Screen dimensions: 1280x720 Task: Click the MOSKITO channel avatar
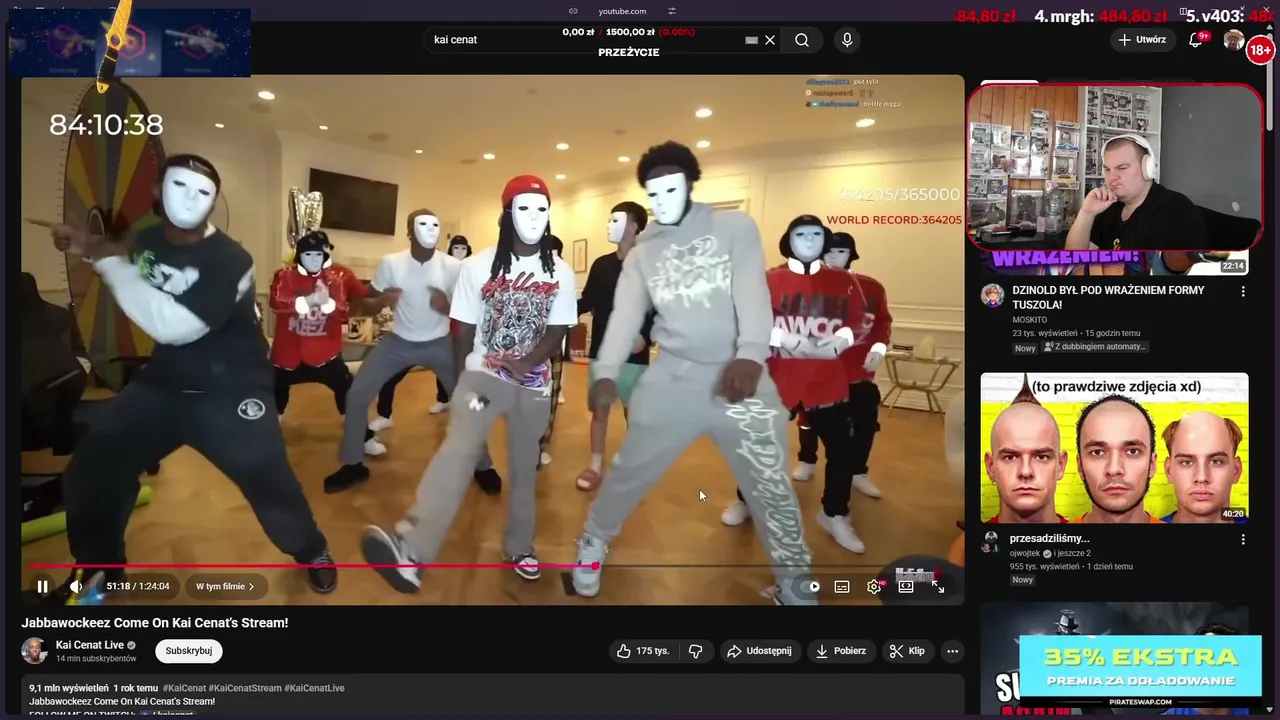[x=992, y=294]
